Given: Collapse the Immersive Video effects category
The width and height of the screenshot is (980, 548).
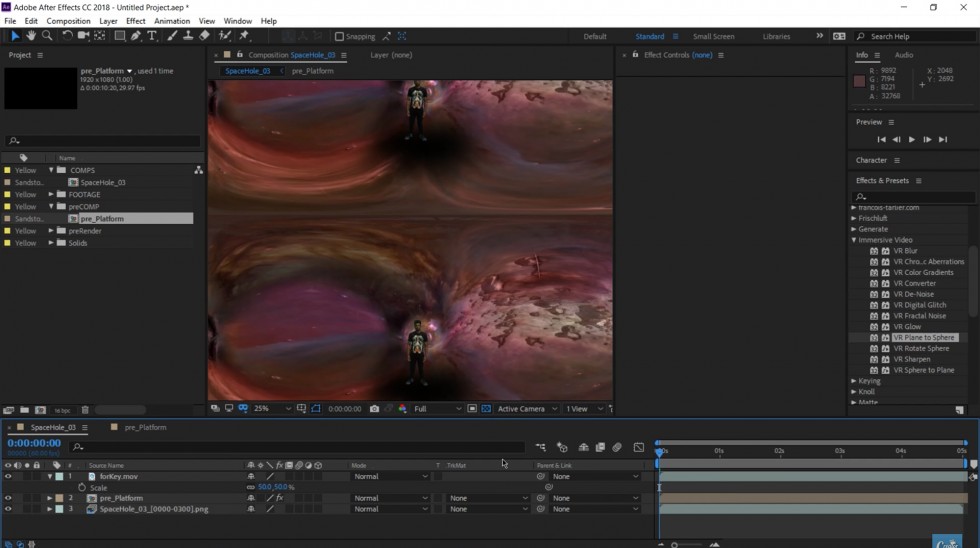Looking at the screenshot, I should point(854,240).
